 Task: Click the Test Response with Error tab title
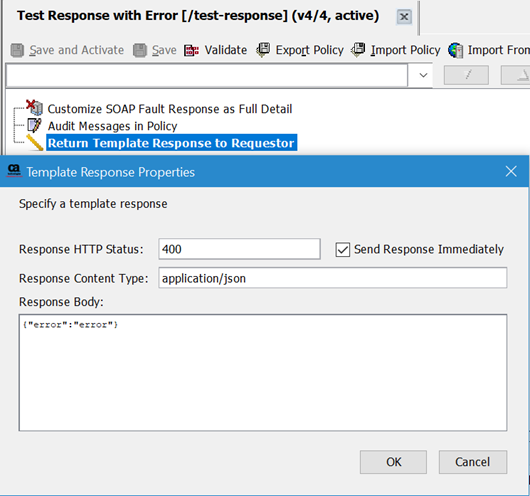pos(198,16)
